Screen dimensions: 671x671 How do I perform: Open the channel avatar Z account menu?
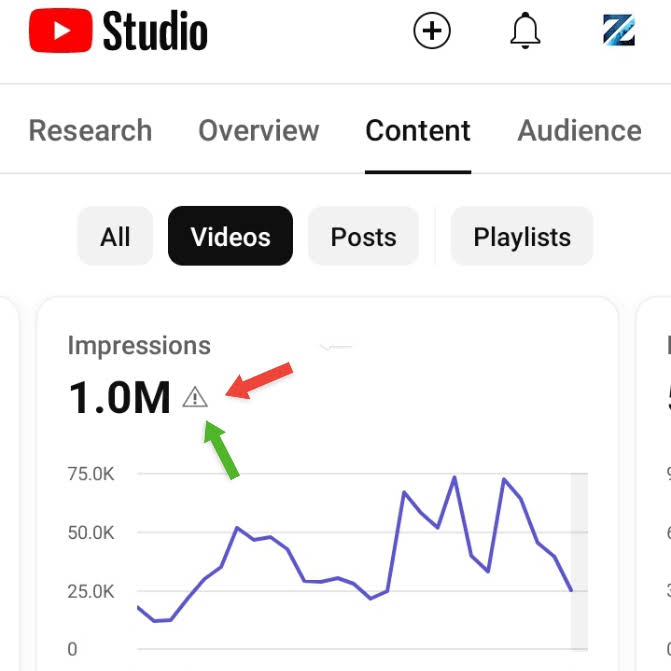(x=619, y=30)
